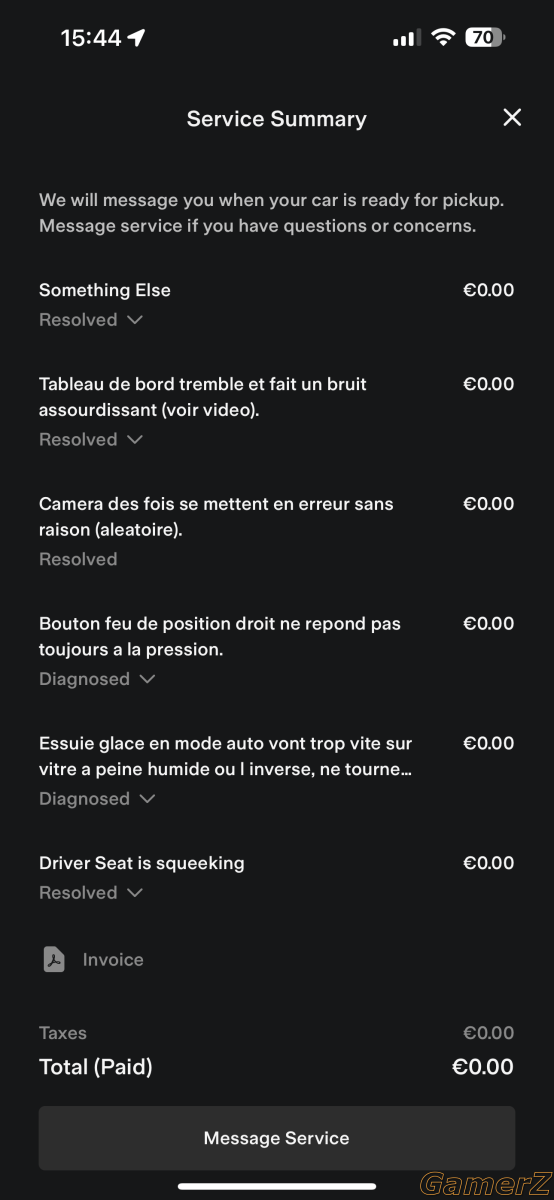The height and width of the screenshot is (1200, 554).
Task: Expand Resolved chevron under Something Else
Action: (135, 320)
